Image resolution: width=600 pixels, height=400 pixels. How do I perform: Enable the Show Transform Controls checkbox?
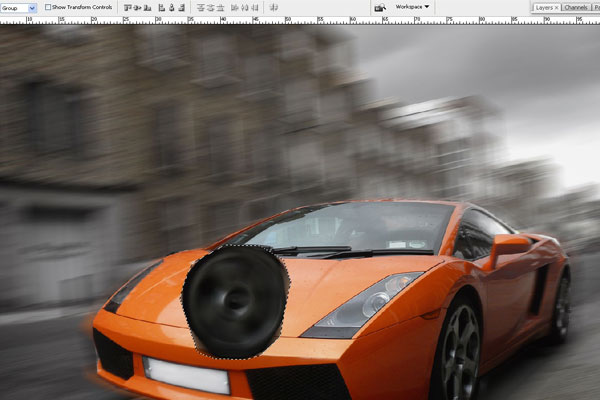(48, 7)
